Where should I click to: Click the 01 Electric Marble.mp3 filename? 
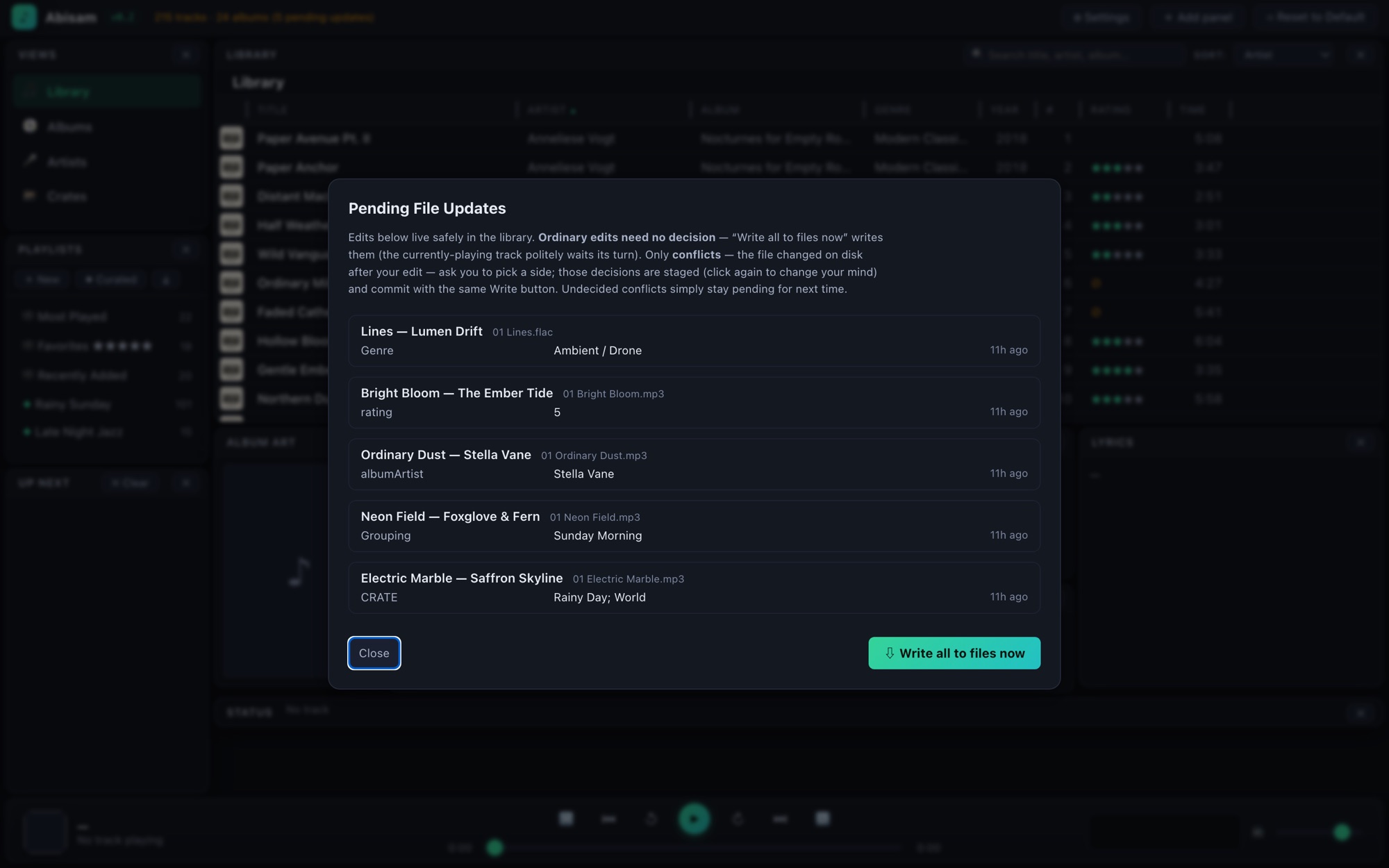629,579
